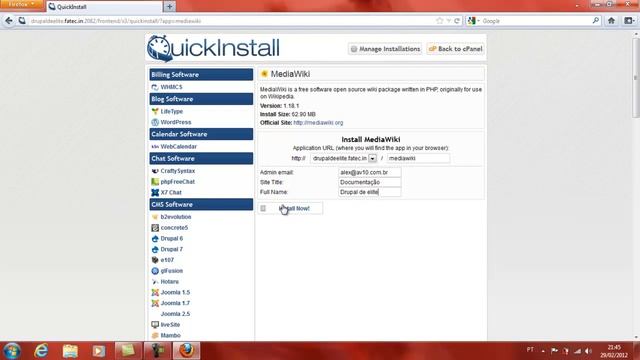Select CMS Software category header

point(201,204)
